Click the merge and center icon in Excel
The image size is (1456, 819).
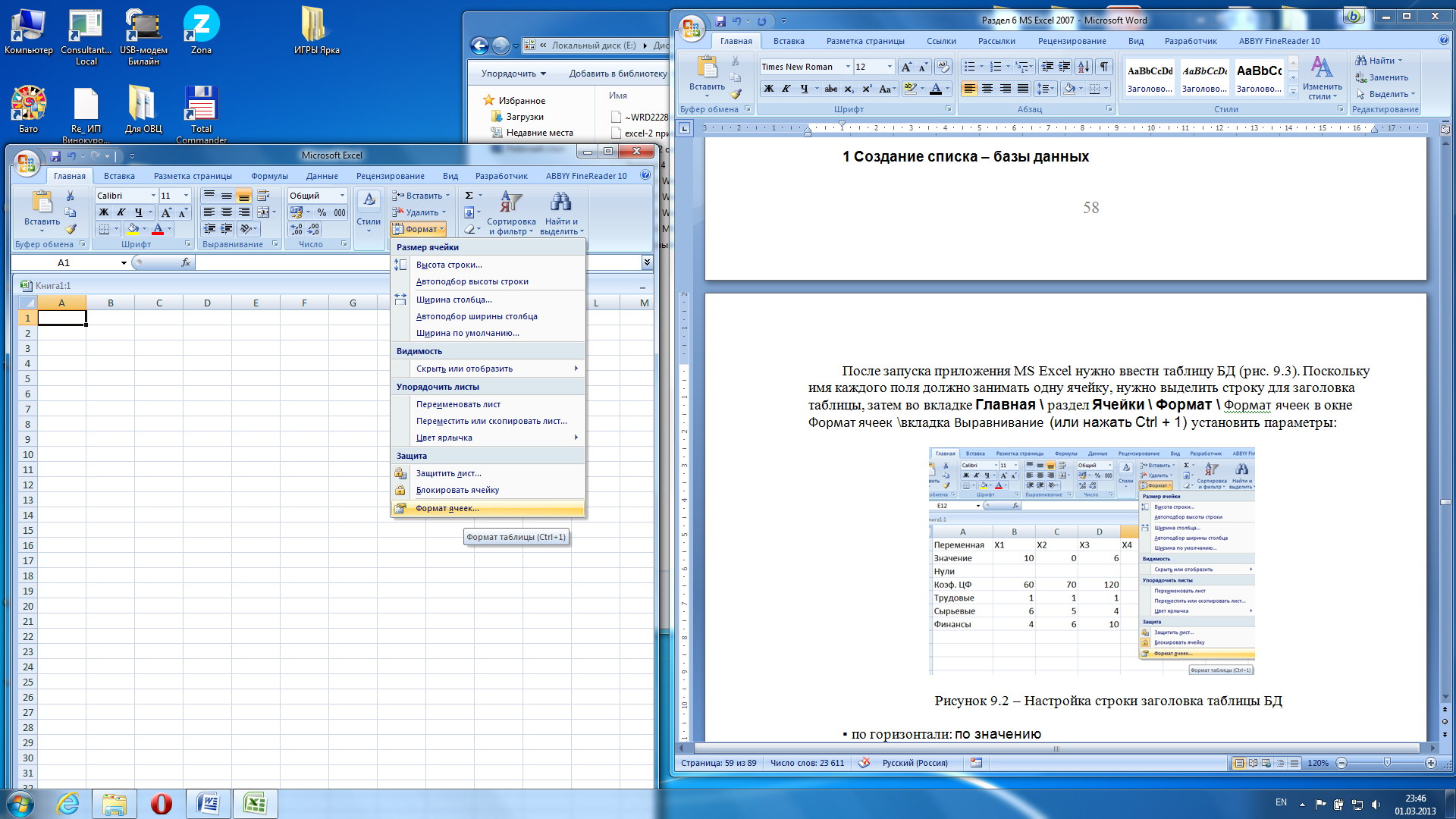tap(262, 212)
